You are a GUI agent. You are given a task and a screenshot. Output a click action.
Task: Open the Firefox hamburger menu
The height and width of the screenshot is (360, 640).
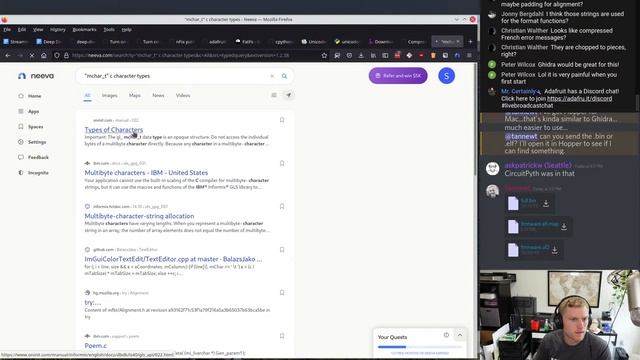(x=469, y=55)
